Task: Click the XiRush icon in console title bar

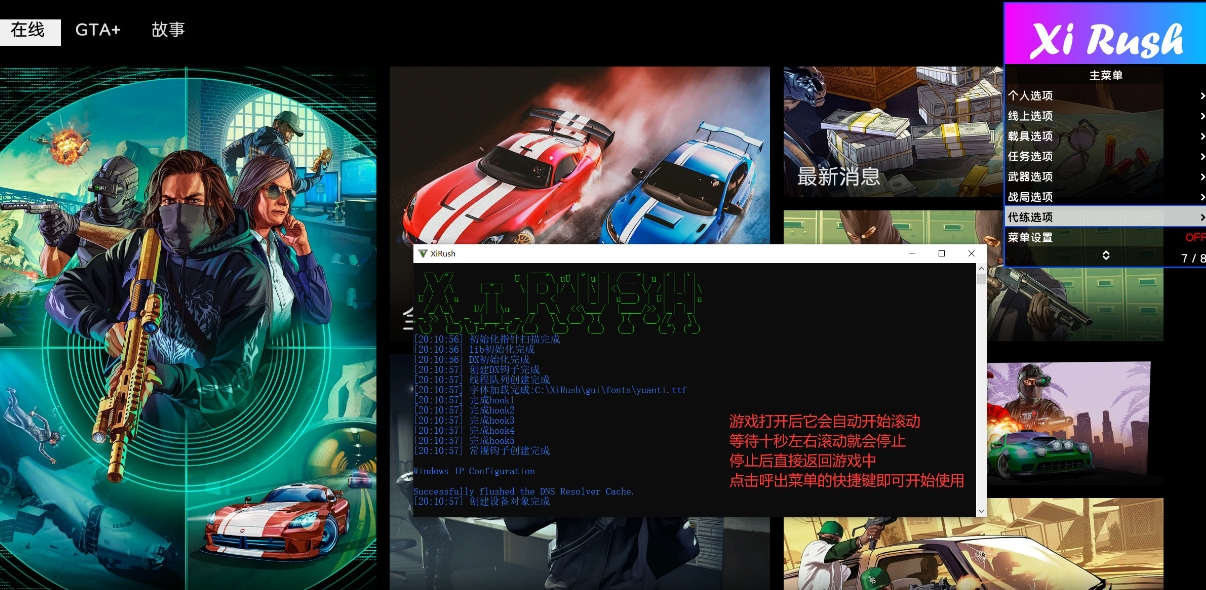Action: pos(423,254)
